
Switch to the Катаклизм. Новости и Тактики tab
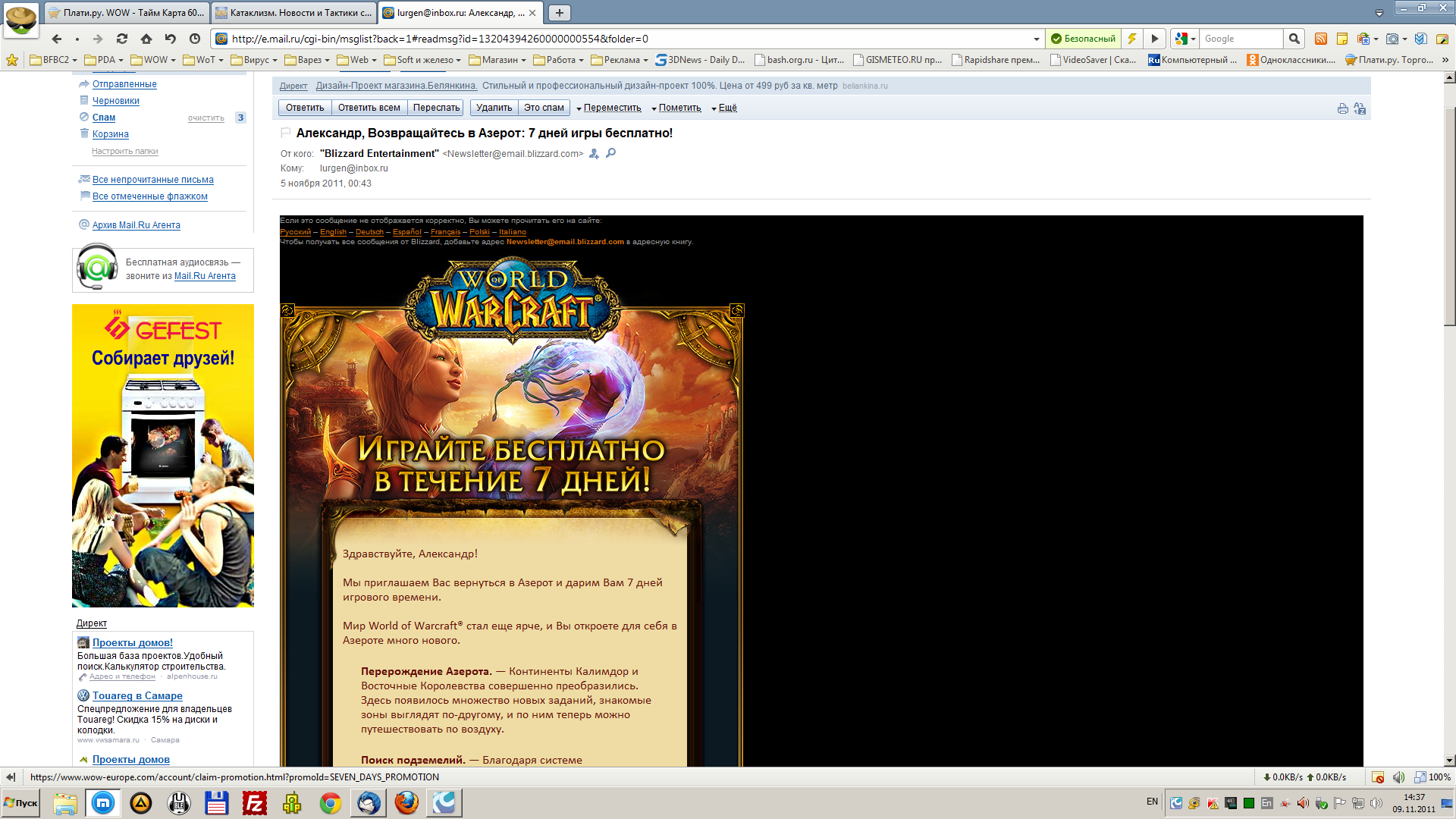(x=294, y=13)
